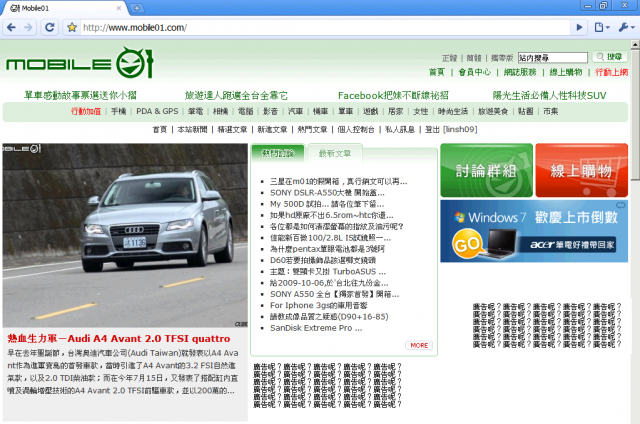This screenshot has width=640, height=424.
Task: Close the Mobile01 browser tab
Action: pos(119,8)
